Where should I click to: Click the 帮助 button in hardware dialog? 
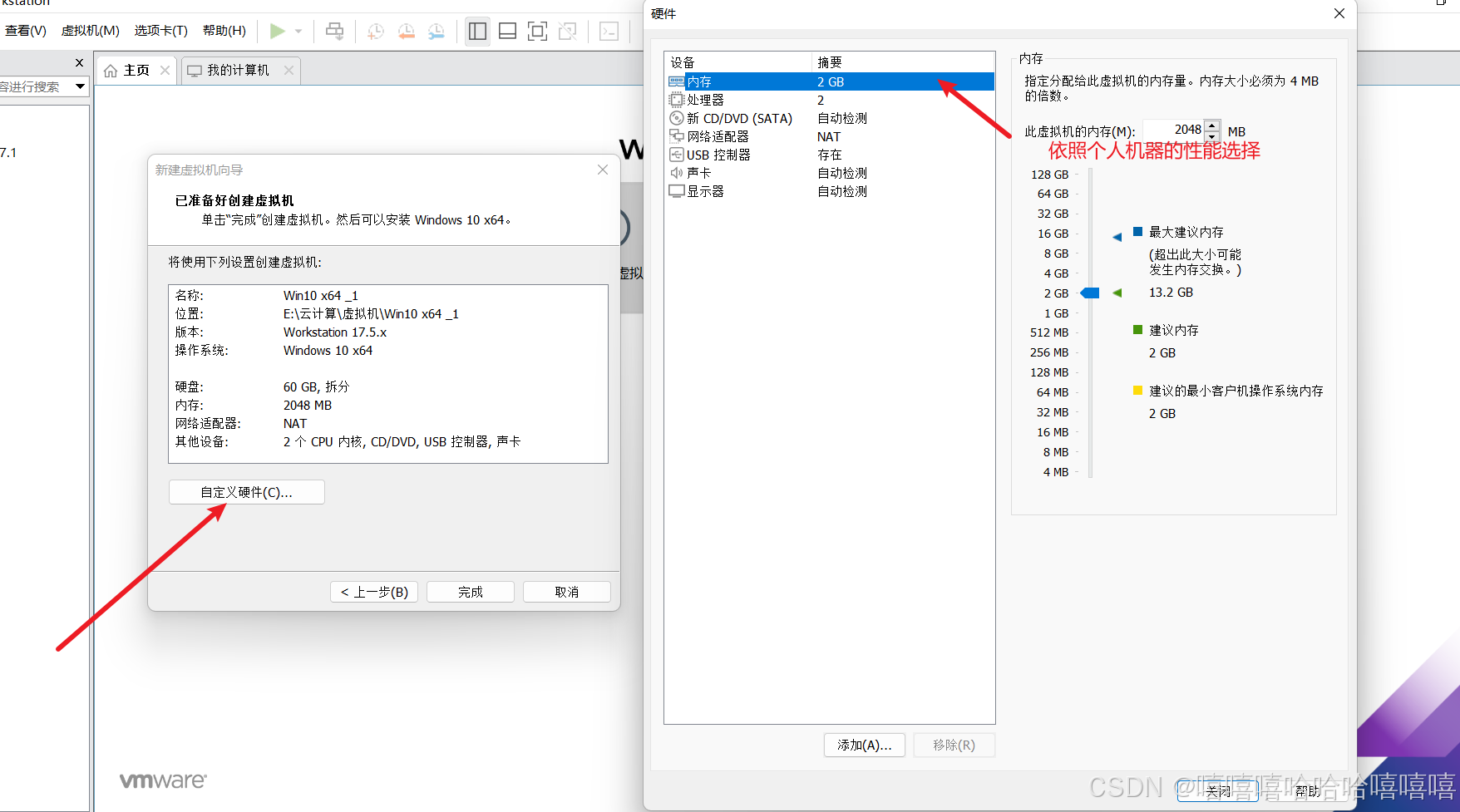point(1307,791)
